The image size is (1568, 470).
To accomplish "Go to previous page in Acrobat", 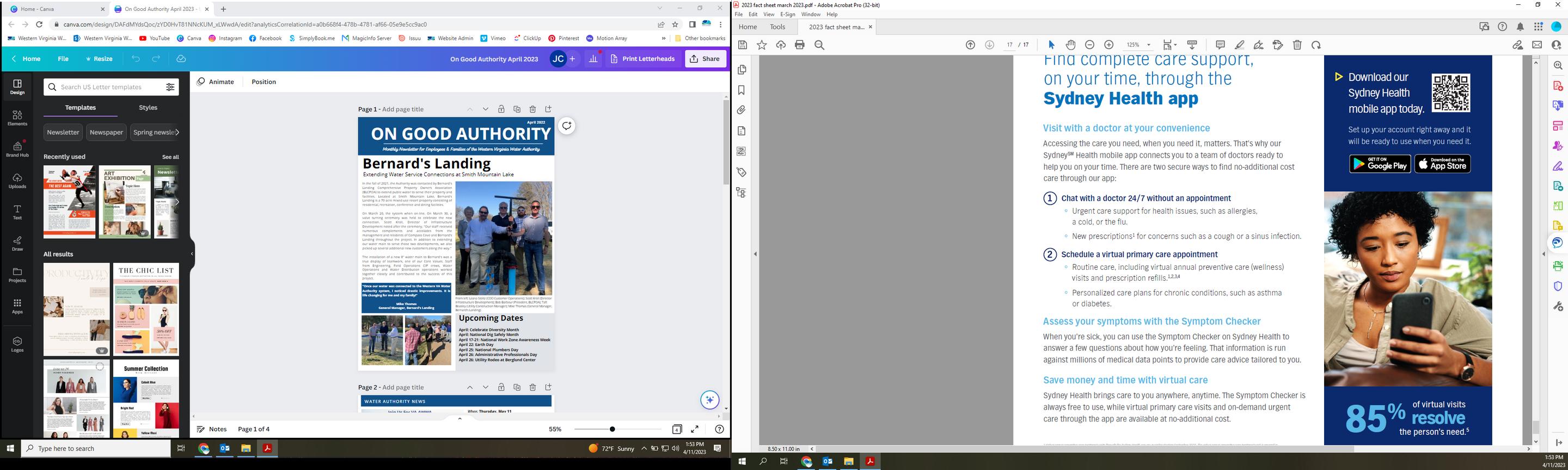I will (x=970, y=45).
